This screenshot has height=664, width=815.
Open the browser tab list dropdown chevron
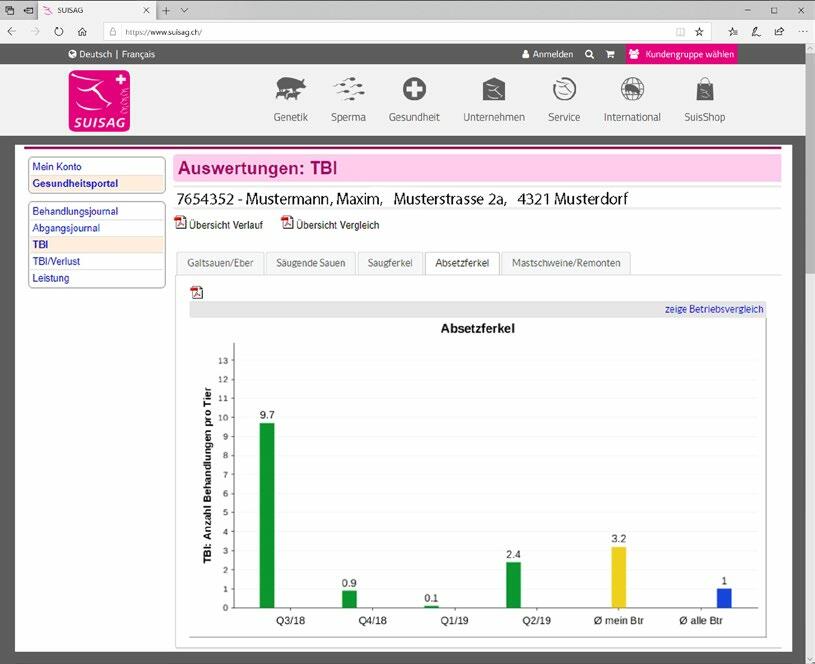[x=184, y=9]
